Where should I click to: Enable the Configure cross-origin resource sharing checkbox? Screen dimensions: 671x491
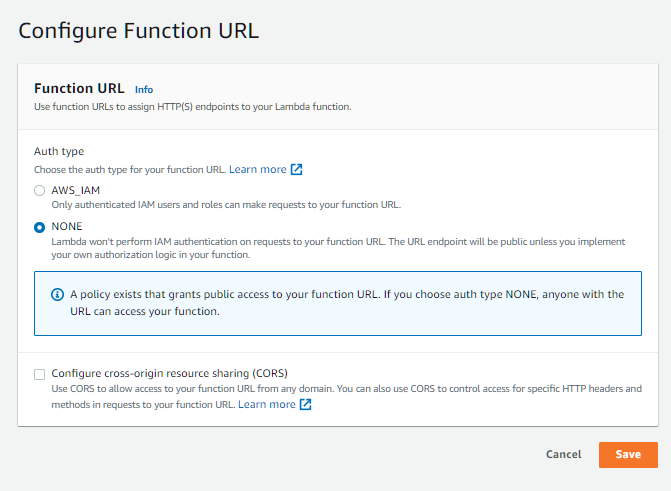(40, 374)
